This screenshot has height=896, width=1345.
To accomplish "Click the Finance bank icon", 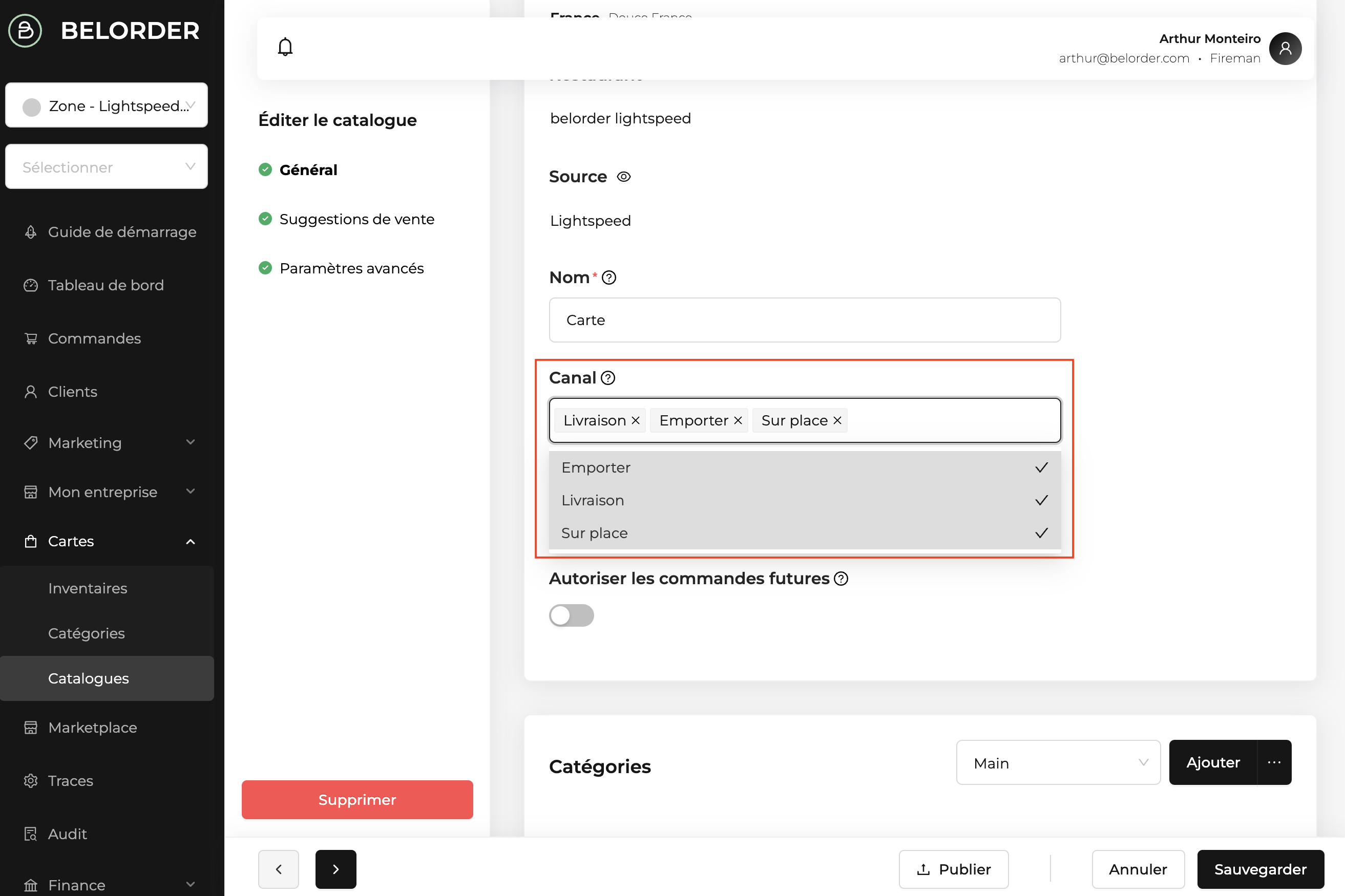I will (x=31, y=885).
